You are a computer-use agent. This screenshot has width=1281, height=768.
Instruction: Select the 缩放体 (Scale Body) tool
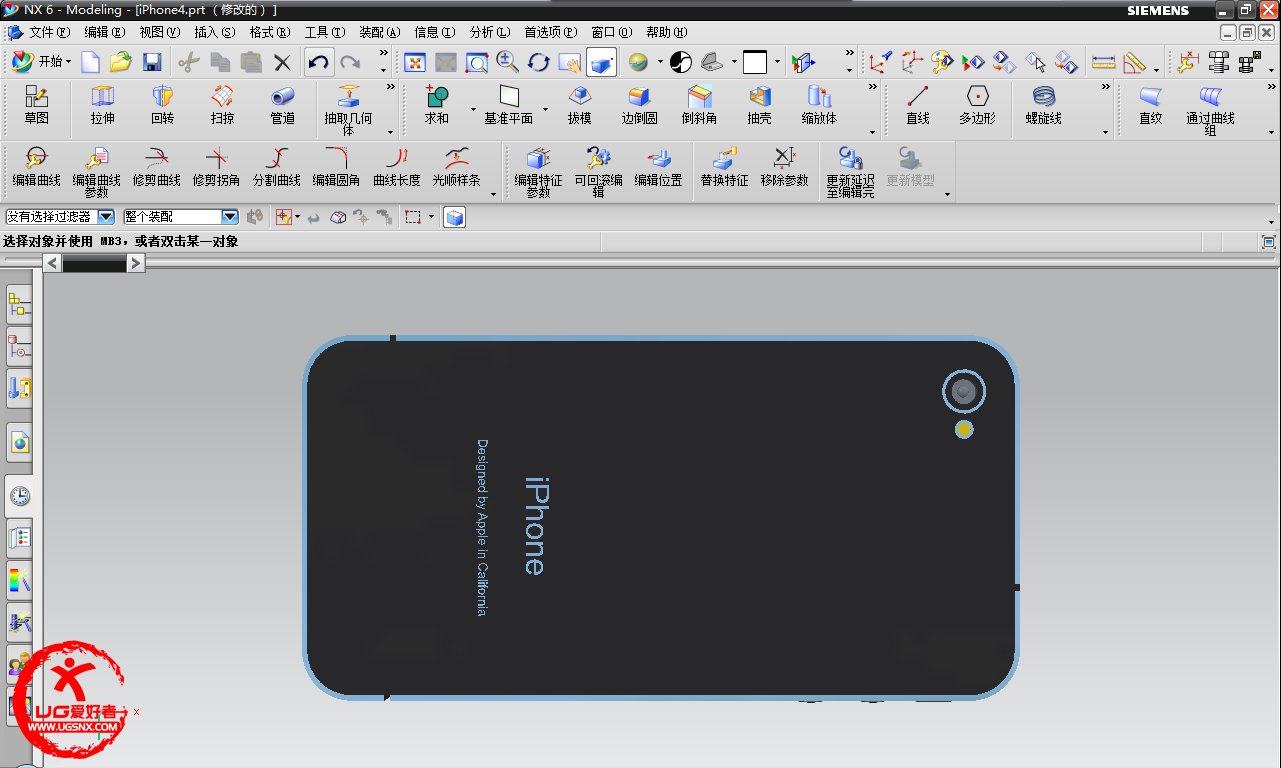tap(819, 105)
